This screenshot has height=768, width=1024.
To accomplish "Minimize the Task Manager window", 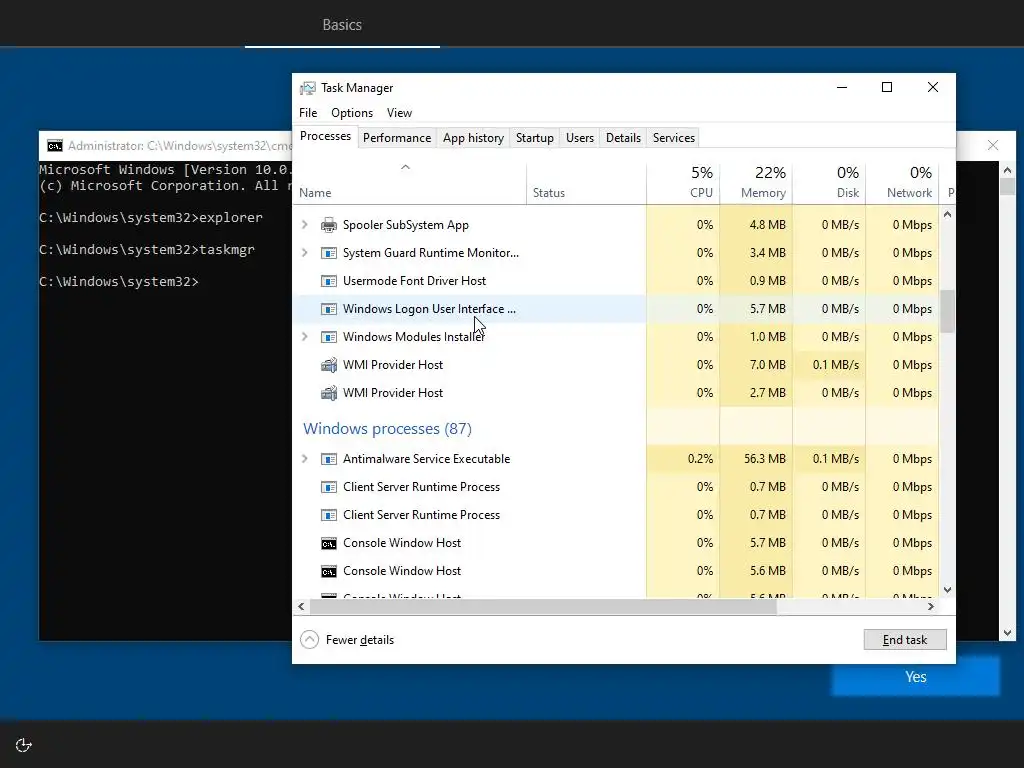I will pyautogui.click(x=842, y=88).
